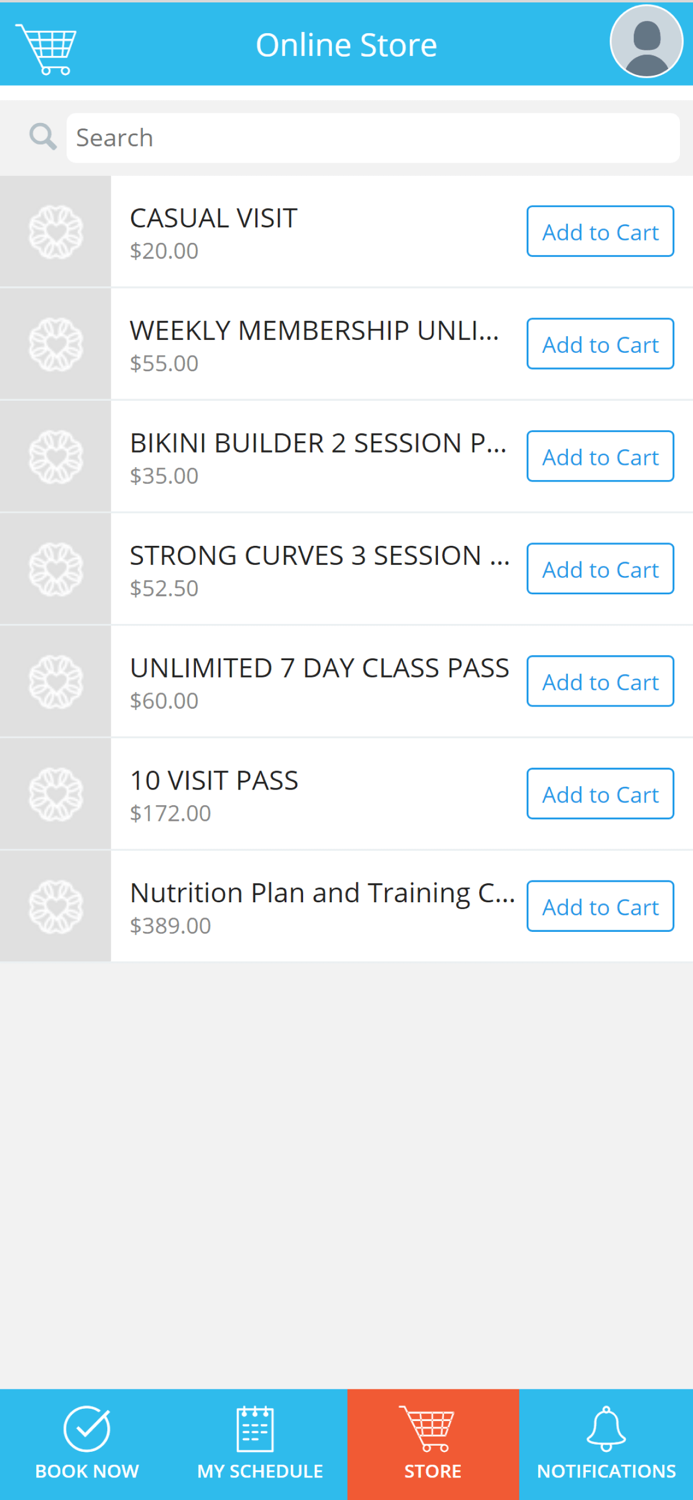693x1500 pixels.
Task: Click the 10 VISIT PASS product image
Action: (55, 793)
